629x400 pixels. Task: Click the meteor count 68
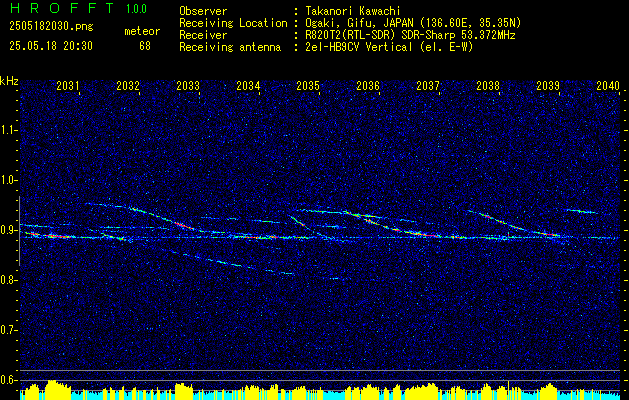point(145,46)
